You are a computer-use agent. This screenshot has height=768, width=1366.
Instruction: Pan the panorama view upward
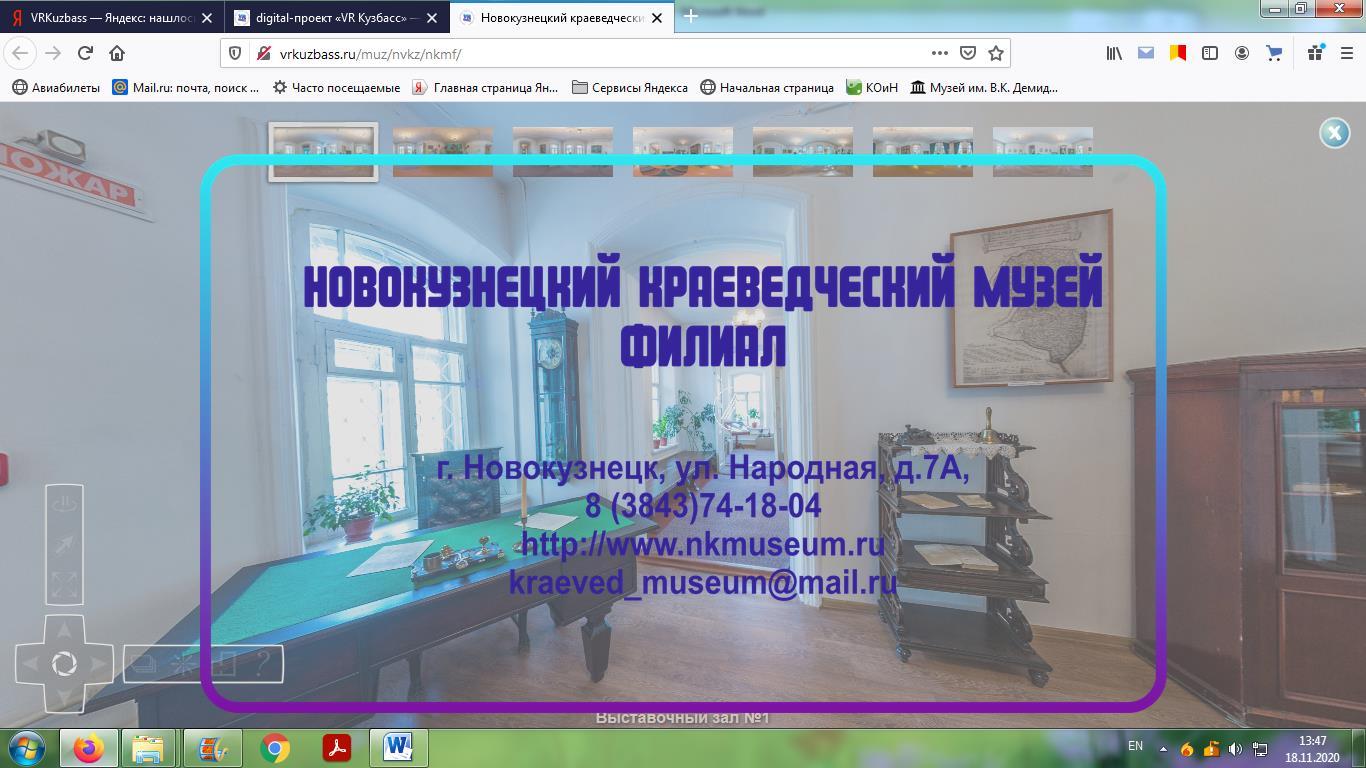coord(64,629)
